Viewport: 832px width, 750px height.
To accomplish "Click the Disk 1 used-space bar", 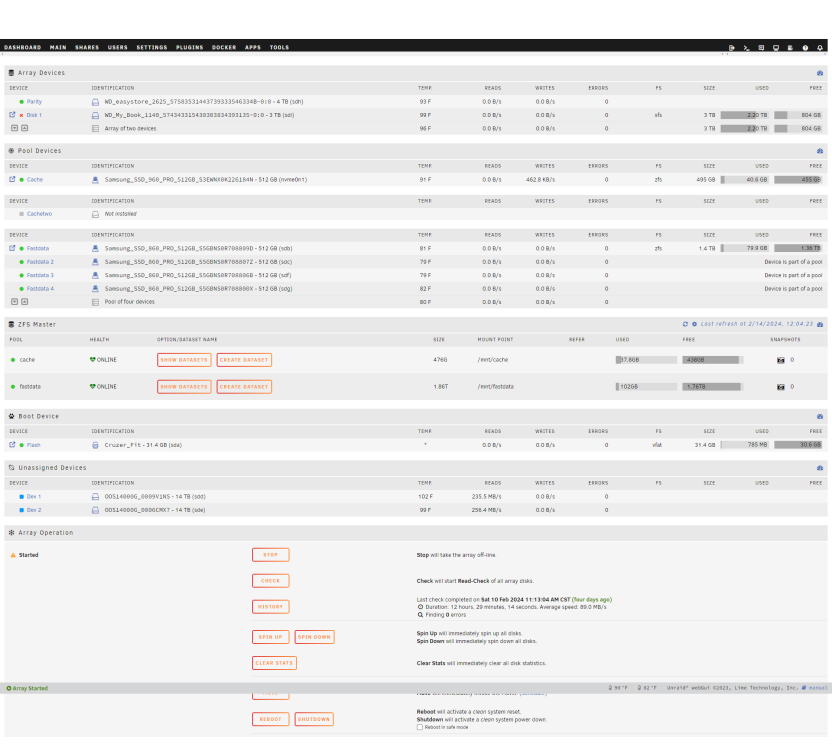I will coord(744,115).
